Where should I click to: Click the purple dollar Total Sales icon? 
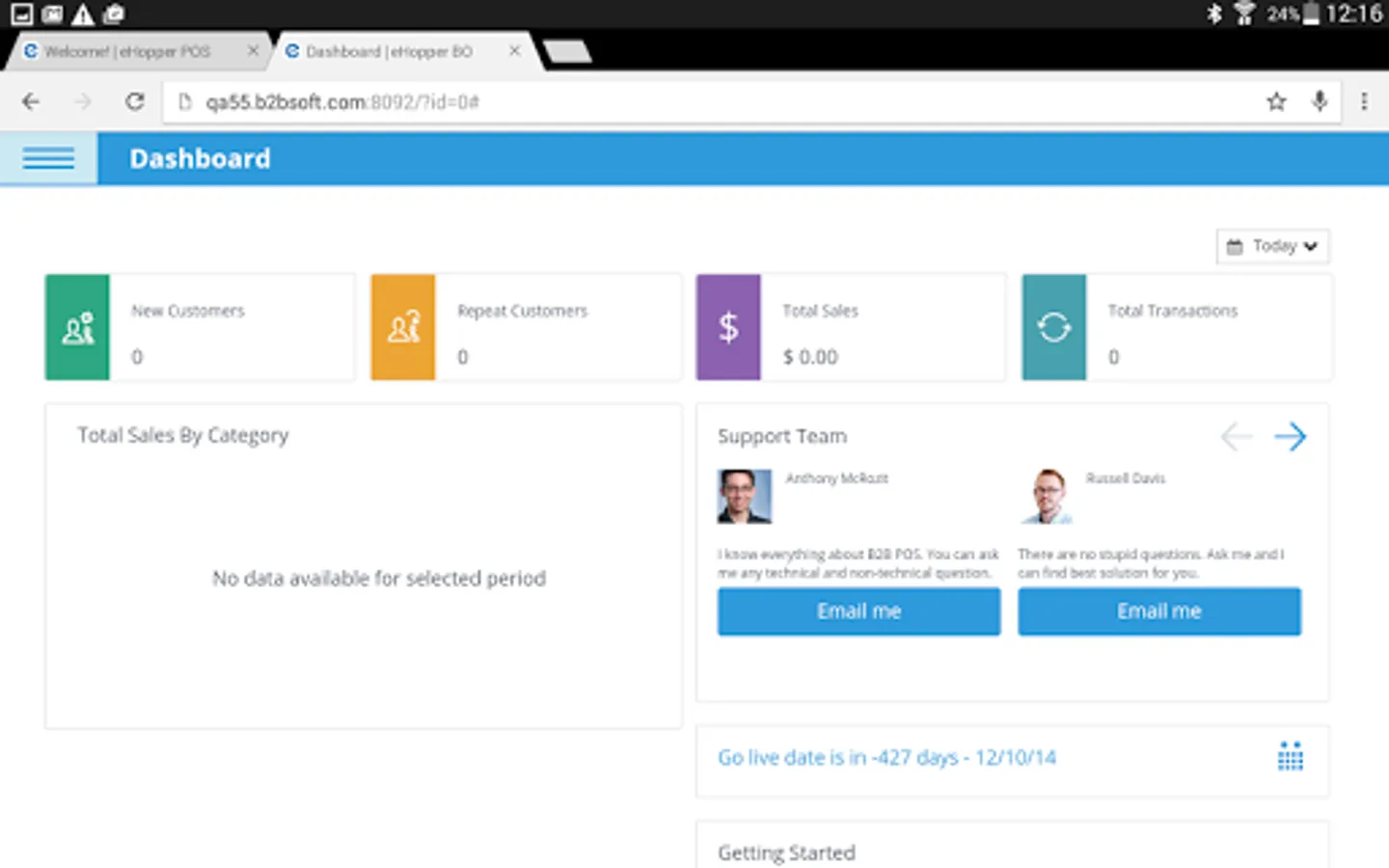coord(727,327)
